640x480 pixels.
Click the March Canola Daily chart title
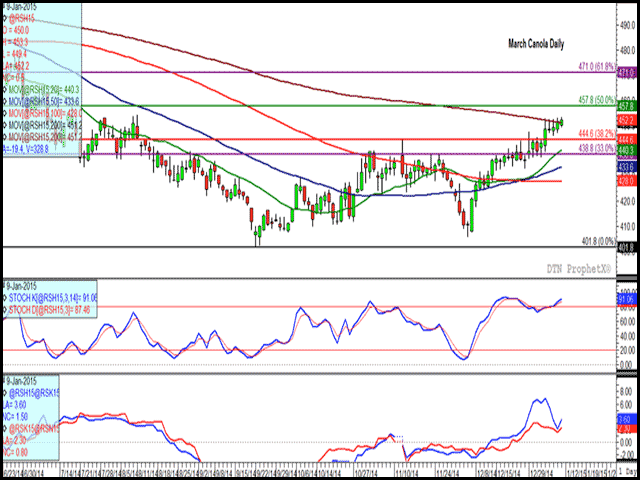536,44
